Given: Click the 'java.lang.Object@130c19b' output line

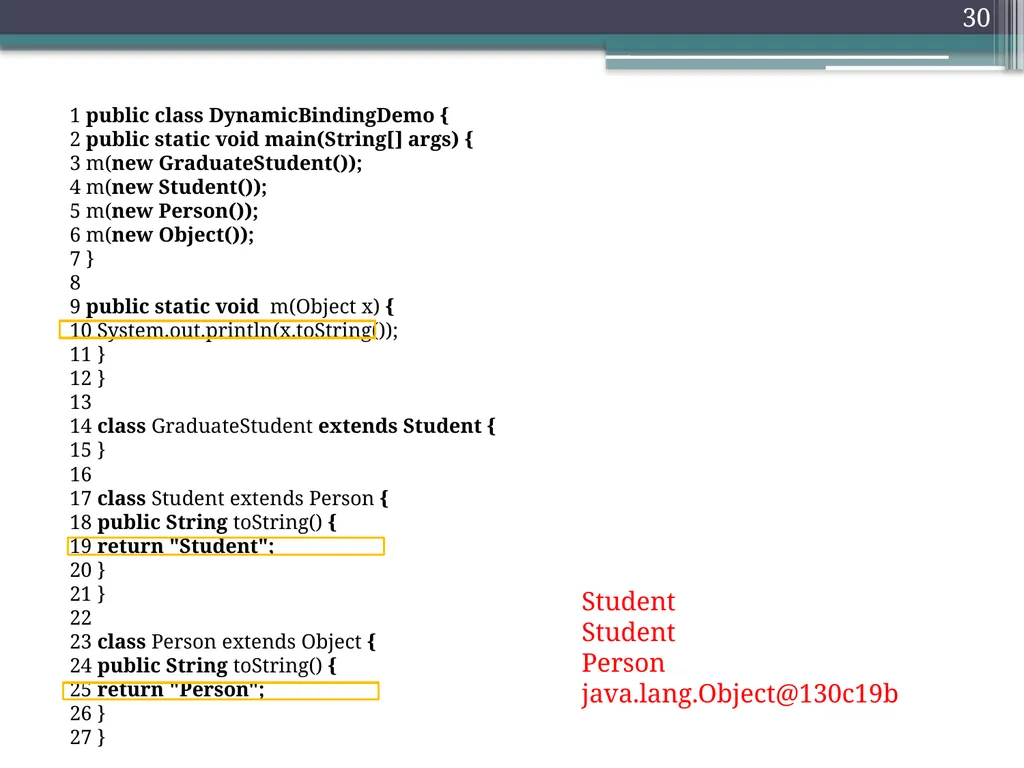Looking at the screenshot, I should (x=740, y=694).
